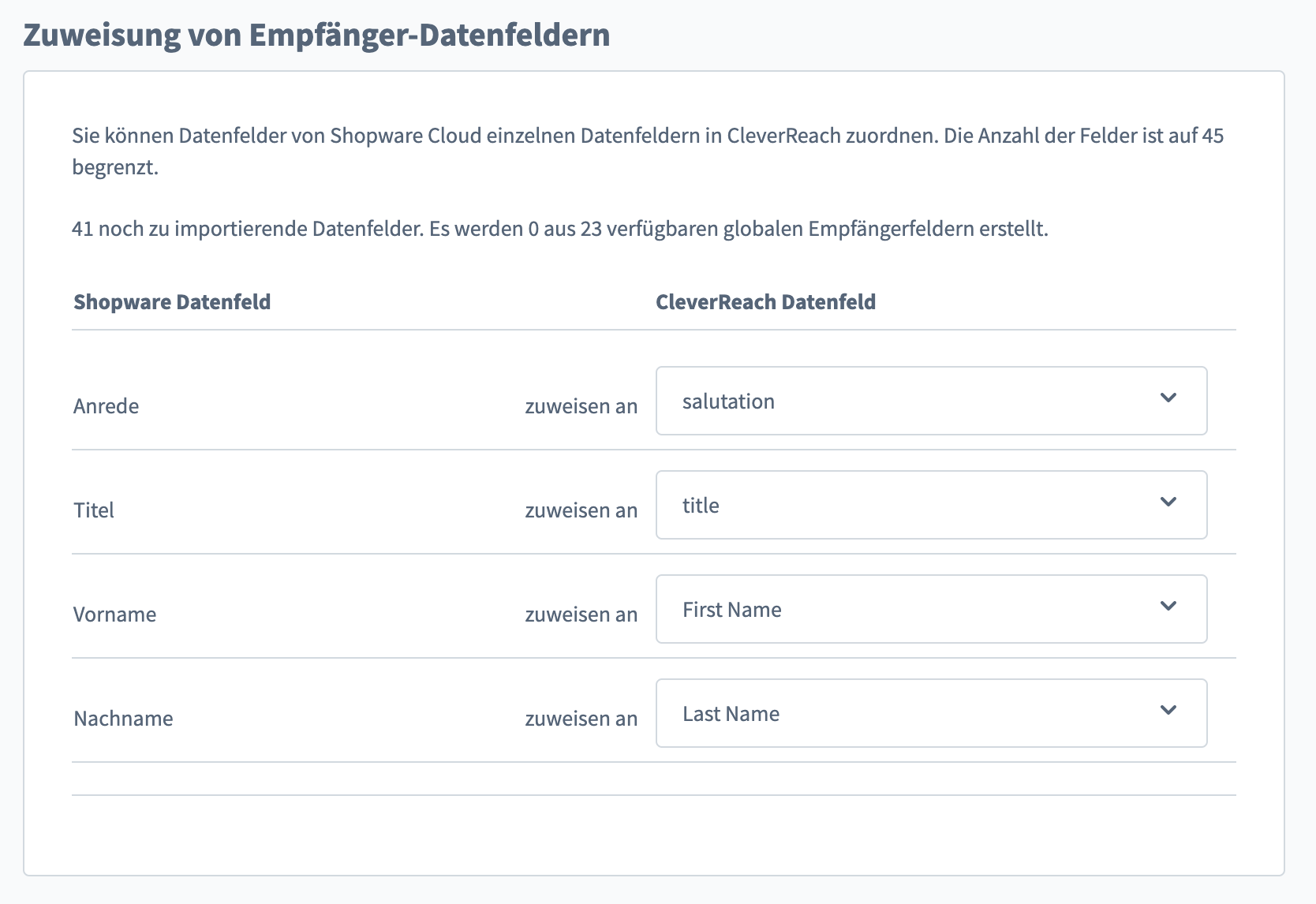Click 'zuweisen an' in the Nachname row

point(581,719)
